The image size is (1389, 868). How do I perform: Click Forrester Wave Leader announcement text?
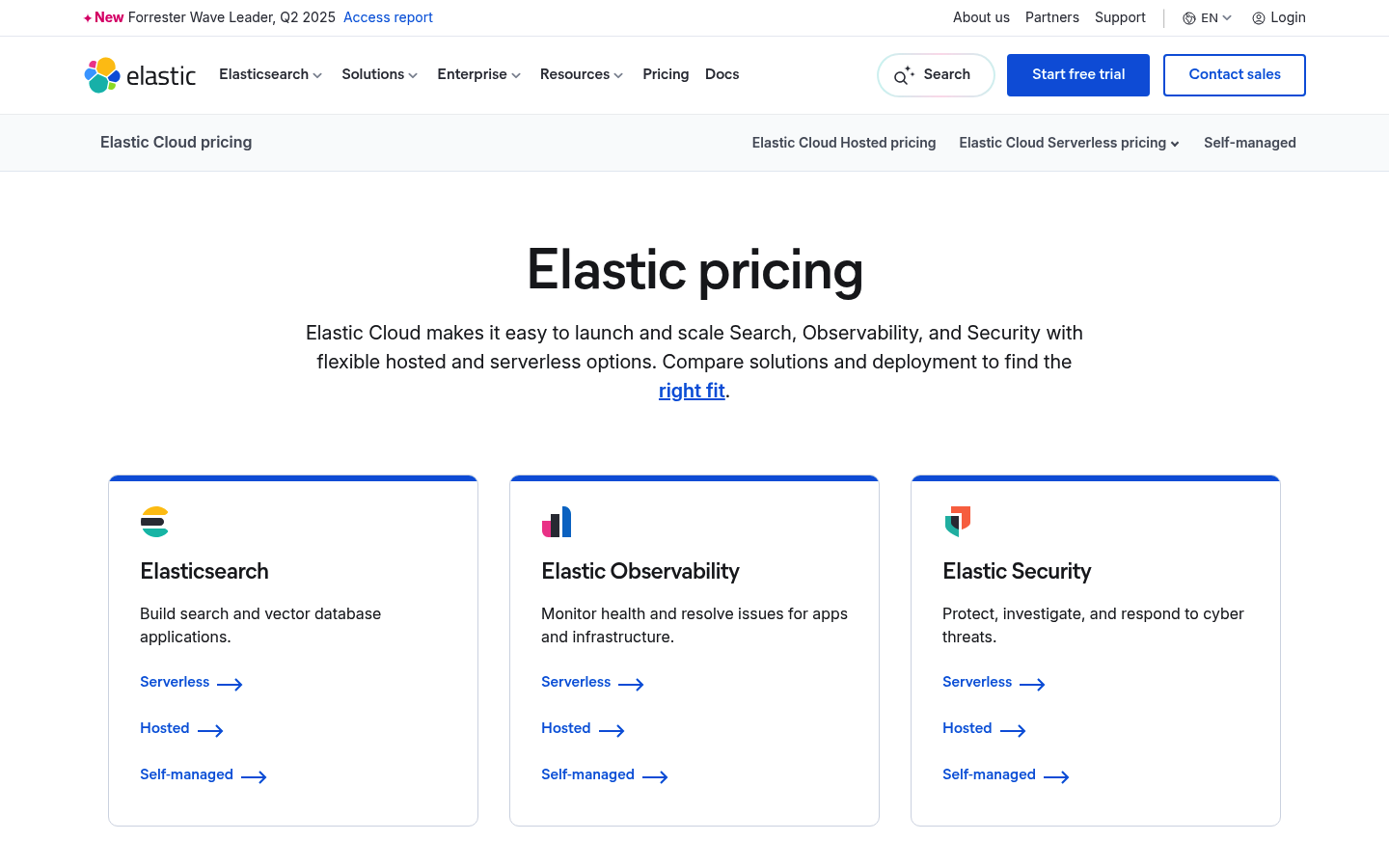pyautogui.click(x=231, y=17)
